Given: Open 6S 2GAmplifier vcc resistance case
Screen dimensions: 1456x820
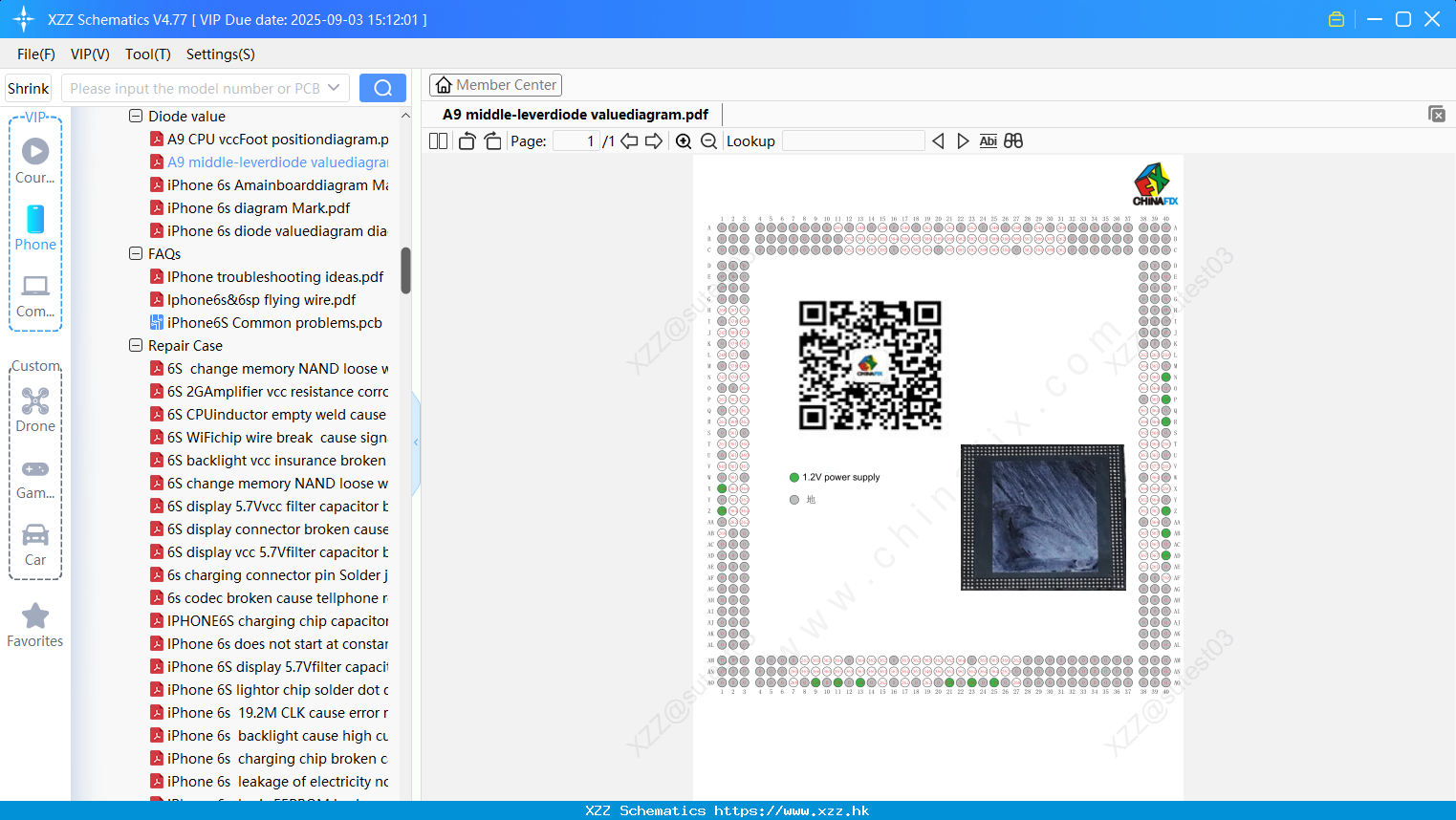Looking at the screenshot, I should pyautogui.click(x=277, y=391).
